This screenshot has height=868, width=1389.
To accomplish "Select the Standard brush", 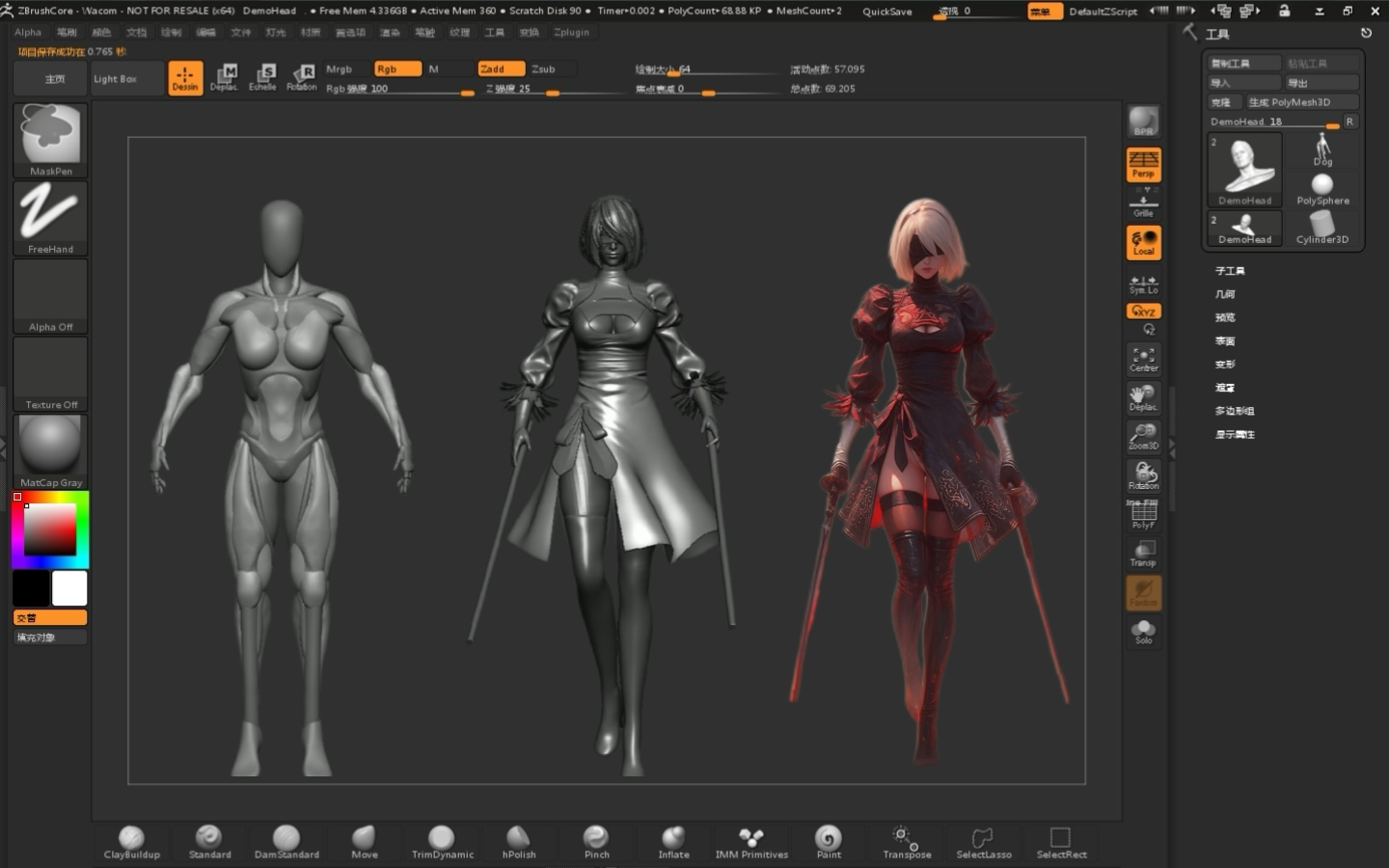I will pos(209,842).
